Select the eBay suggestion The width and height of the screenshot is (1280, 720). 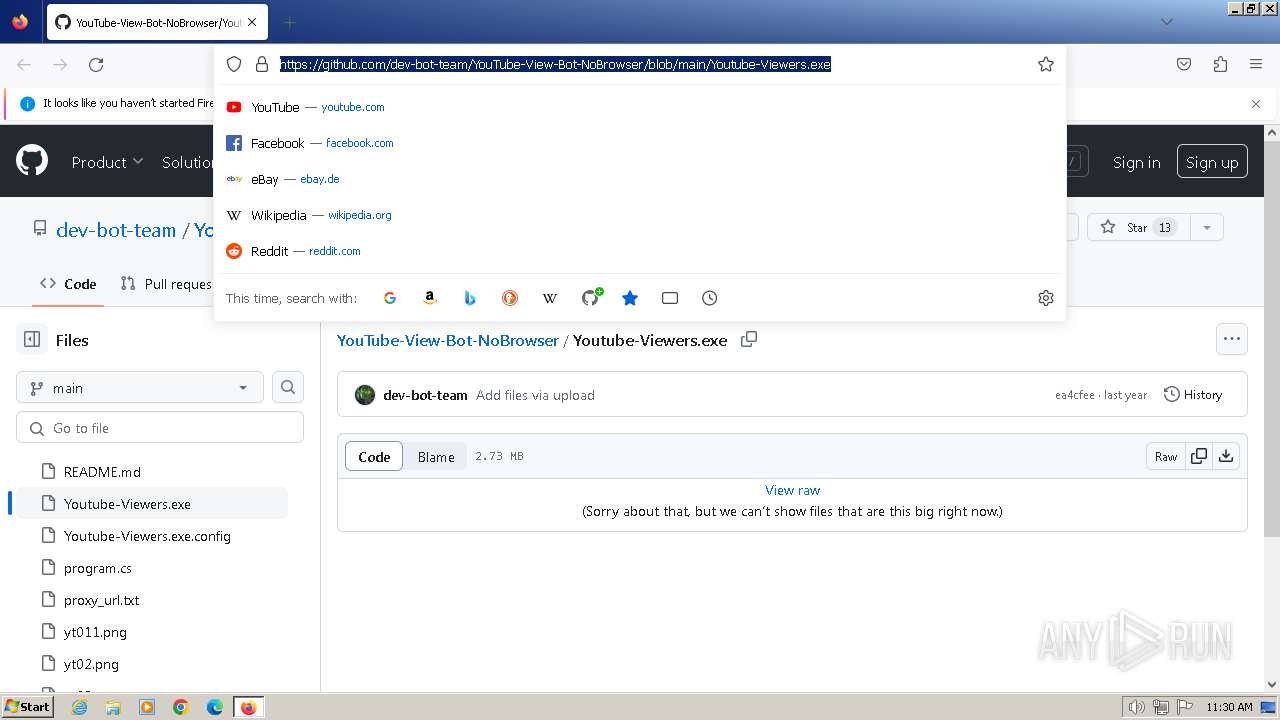[x=640, y=179]
